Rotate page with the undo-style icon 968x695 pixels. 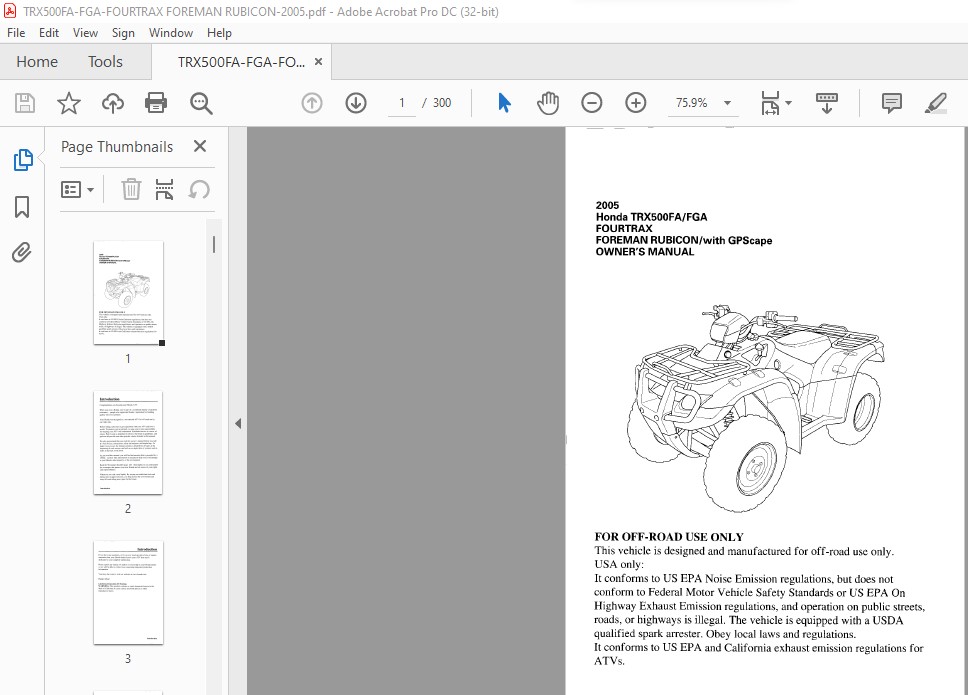click(x=199, y=189)
